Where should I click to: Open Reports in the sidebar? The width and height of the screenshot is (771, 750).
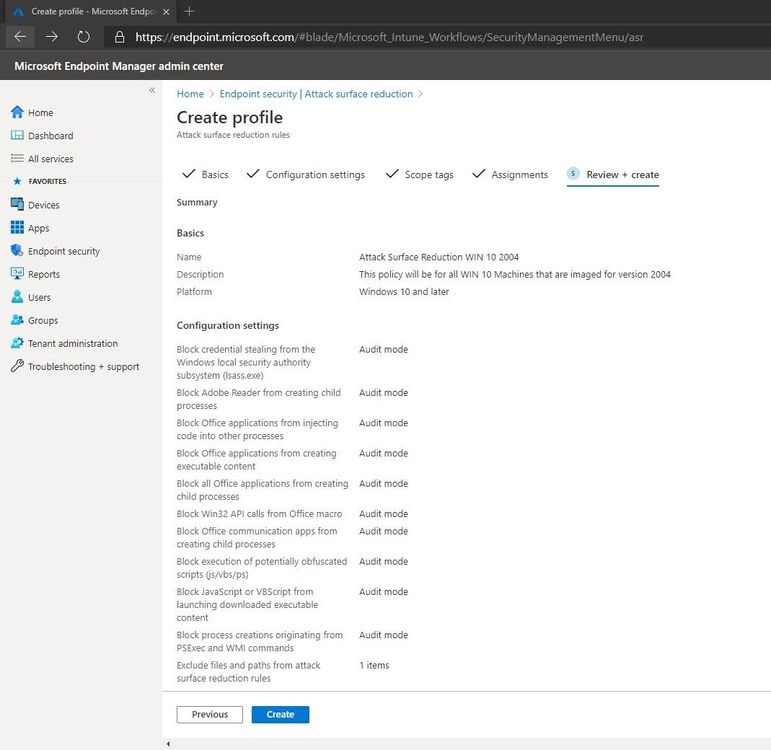[44, 274]
